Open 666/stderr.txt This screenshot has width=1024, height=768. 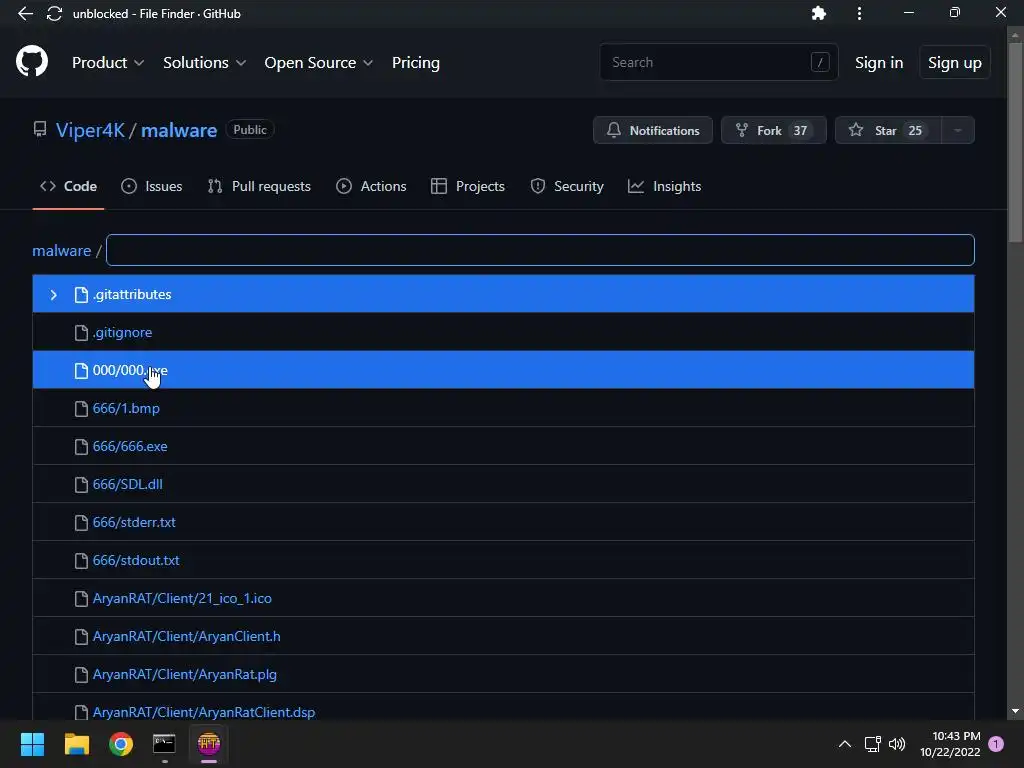tap(134, 522)
